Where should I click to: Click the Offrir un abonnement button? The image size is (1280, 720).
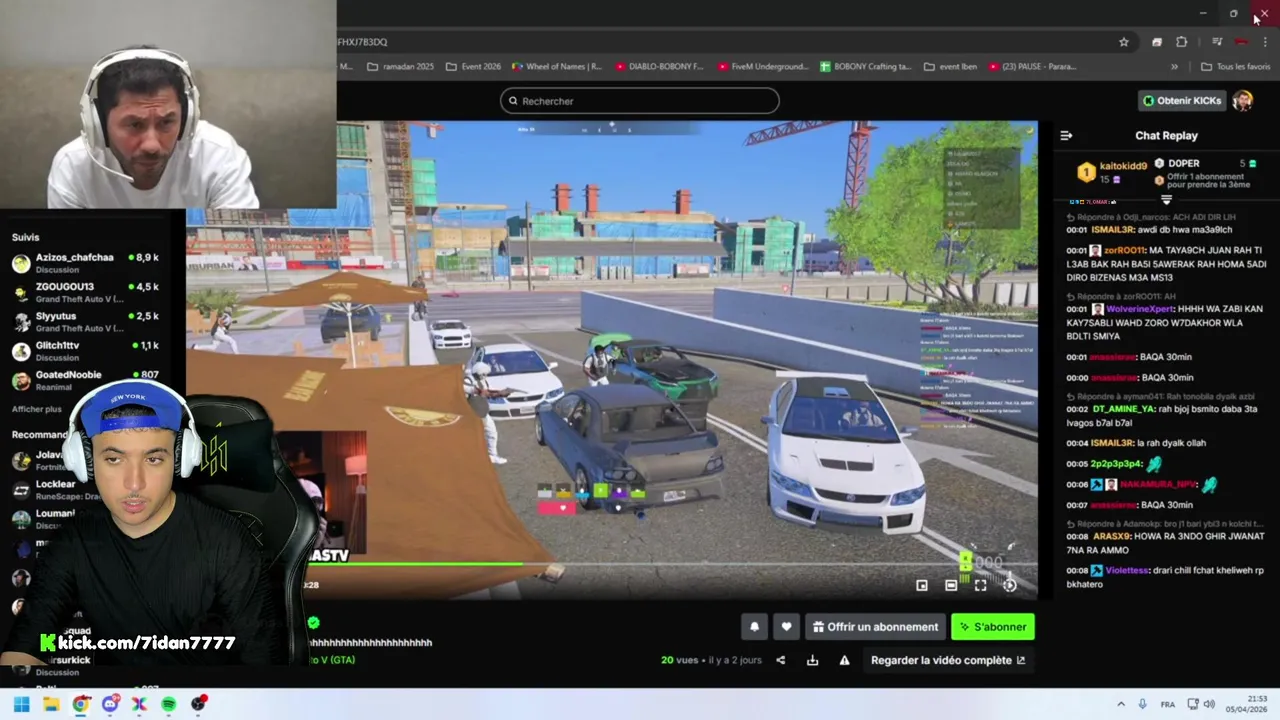point(875,627)
